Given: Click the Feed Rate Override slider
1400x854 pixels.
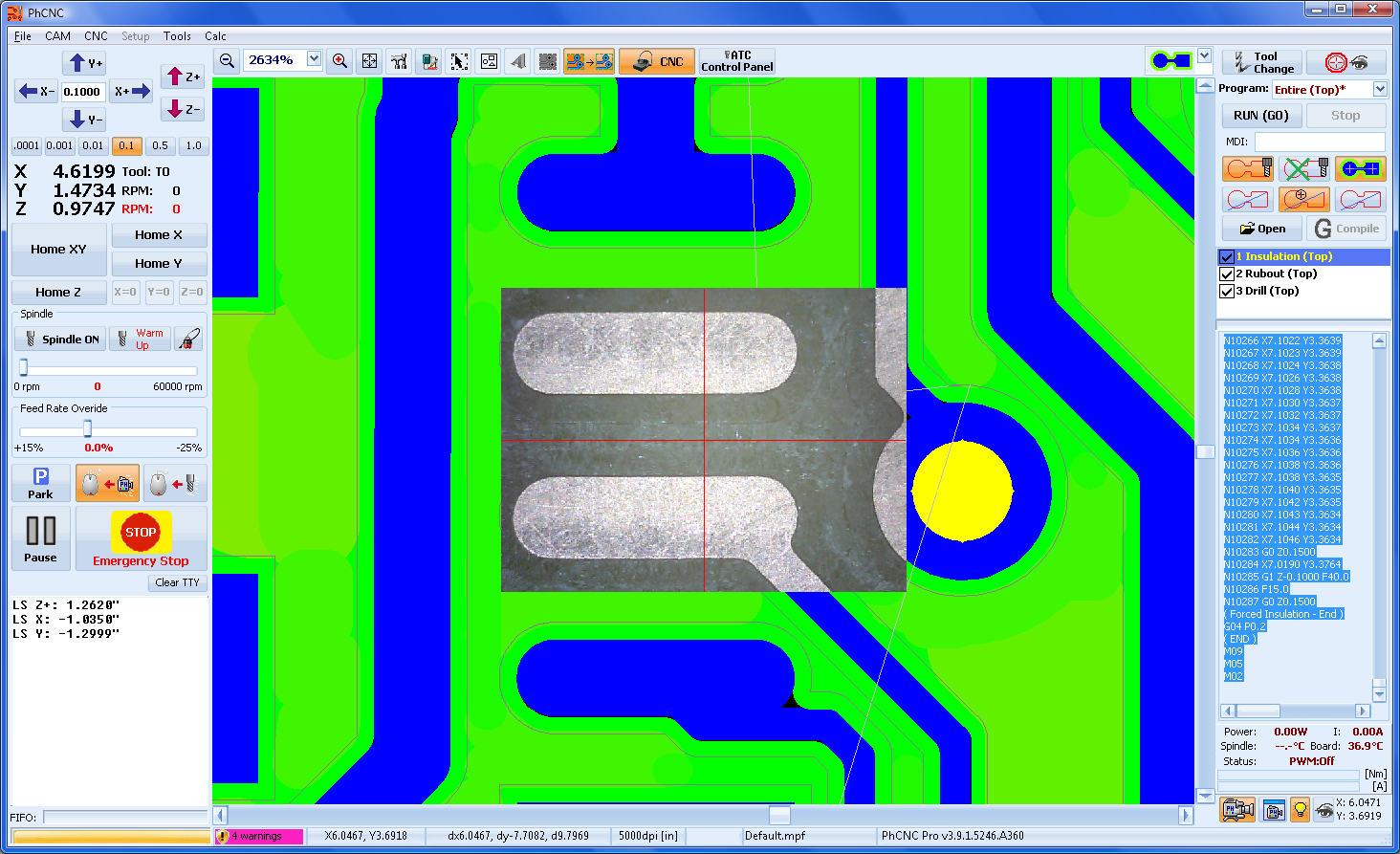Looking at the screenshot, I should (87, 429).
